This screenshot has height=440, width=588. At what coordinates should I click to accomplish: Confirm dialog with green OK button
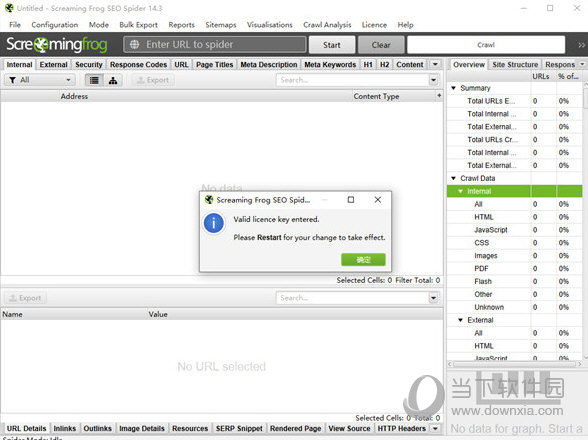363,260
